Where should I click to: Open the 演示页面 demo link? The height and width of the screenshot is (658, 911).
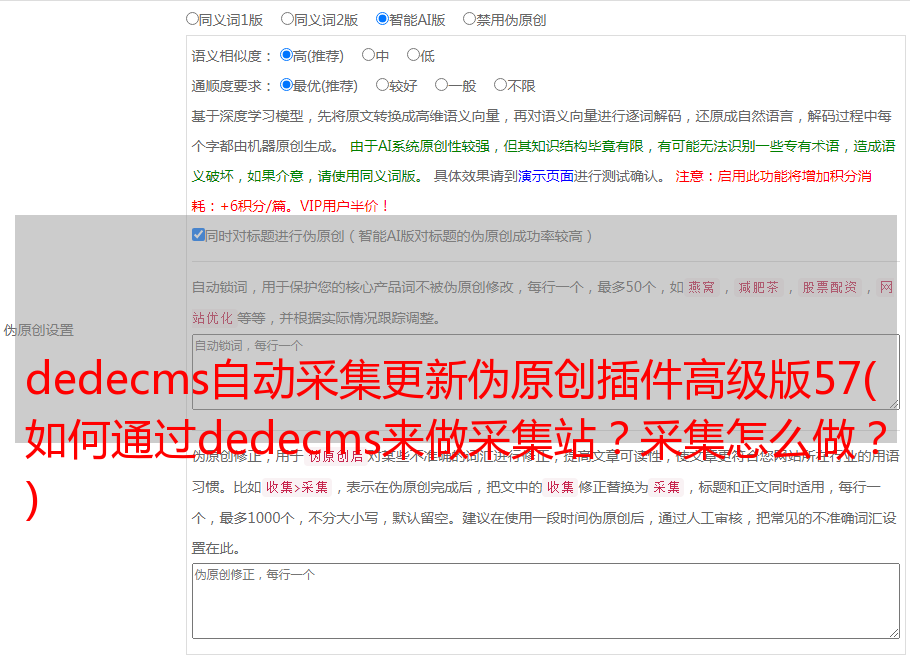546,176
